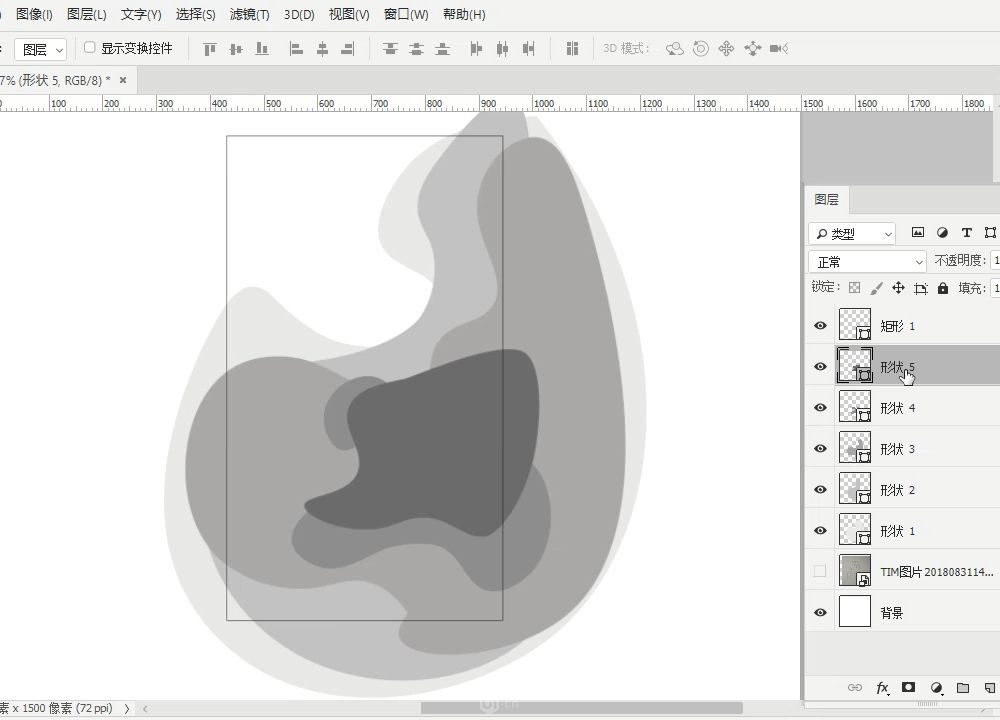Filter layers by shape layer icon
Viewport: 1000px width, 720px height.
(990, 233)
